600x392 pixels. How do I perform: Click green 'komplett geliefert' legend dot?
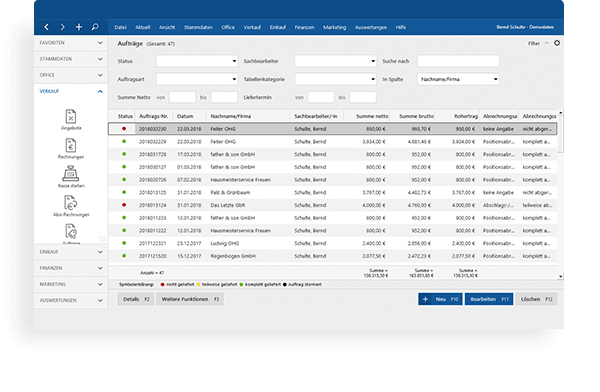pyautogui.click(x=241, y=284)
